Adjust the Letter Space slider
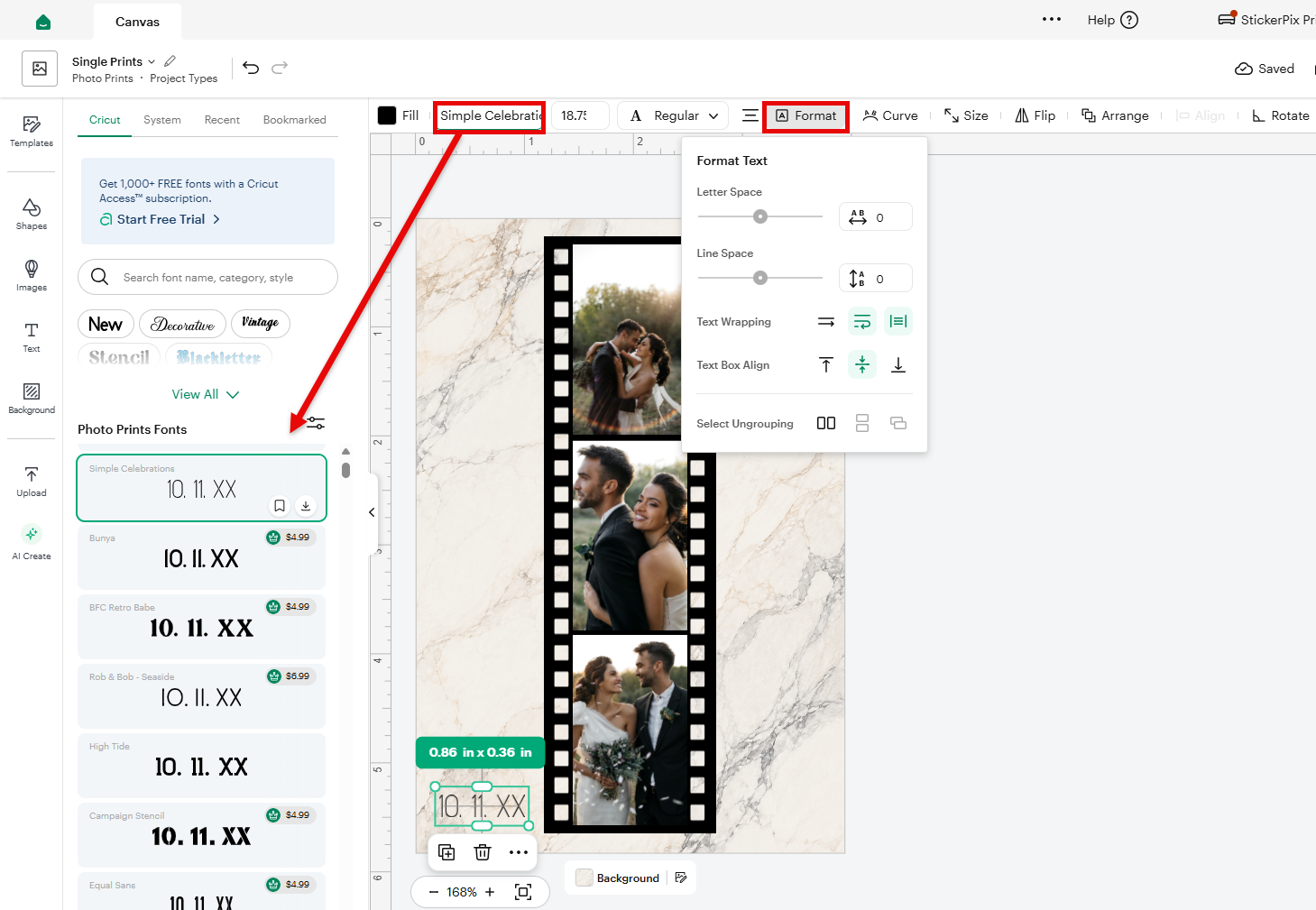The width and height of the screenshot is (1316, 910). (x=760, y=216)
